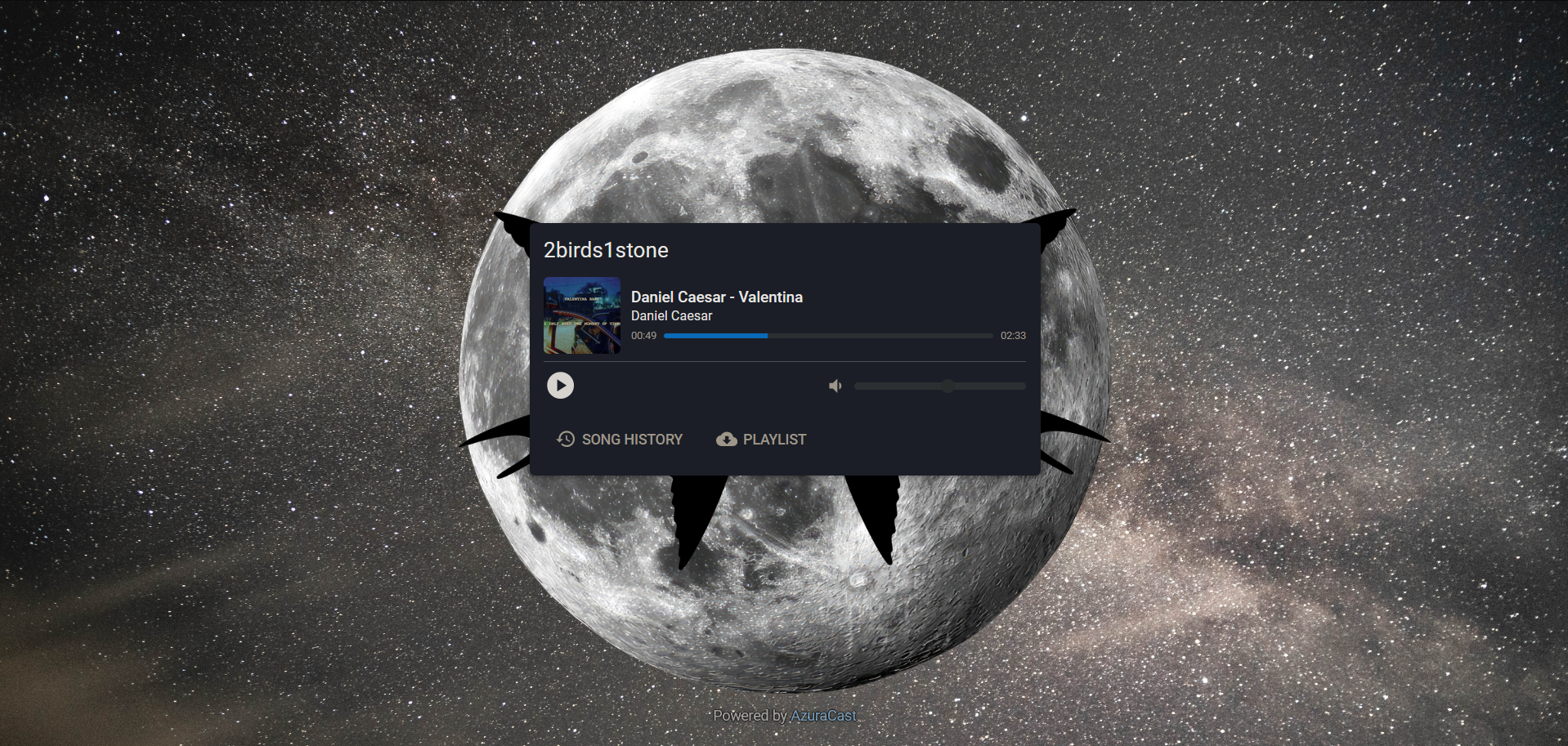Download the Playlist
The image size is (1568, 746).
pos(761,440)
